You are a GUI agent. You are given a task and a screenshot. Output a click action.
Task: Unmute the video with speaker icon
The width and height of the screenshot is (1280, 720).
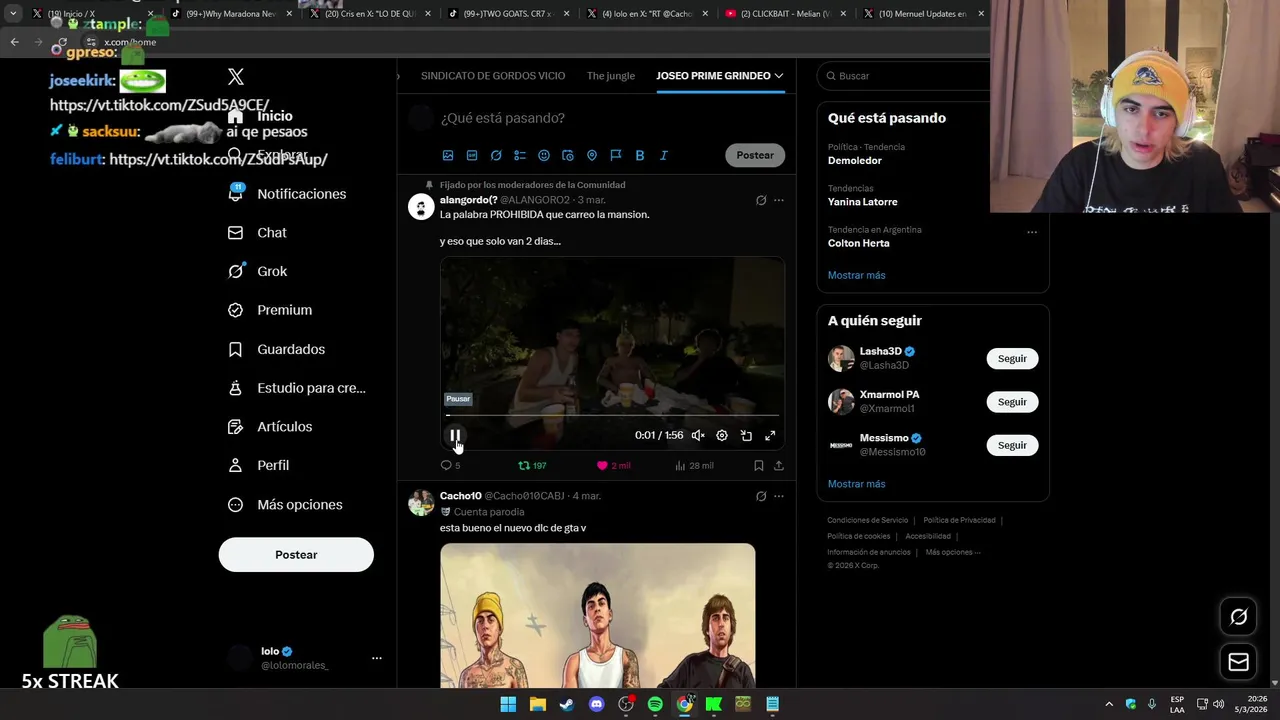[x=698, y=435]
